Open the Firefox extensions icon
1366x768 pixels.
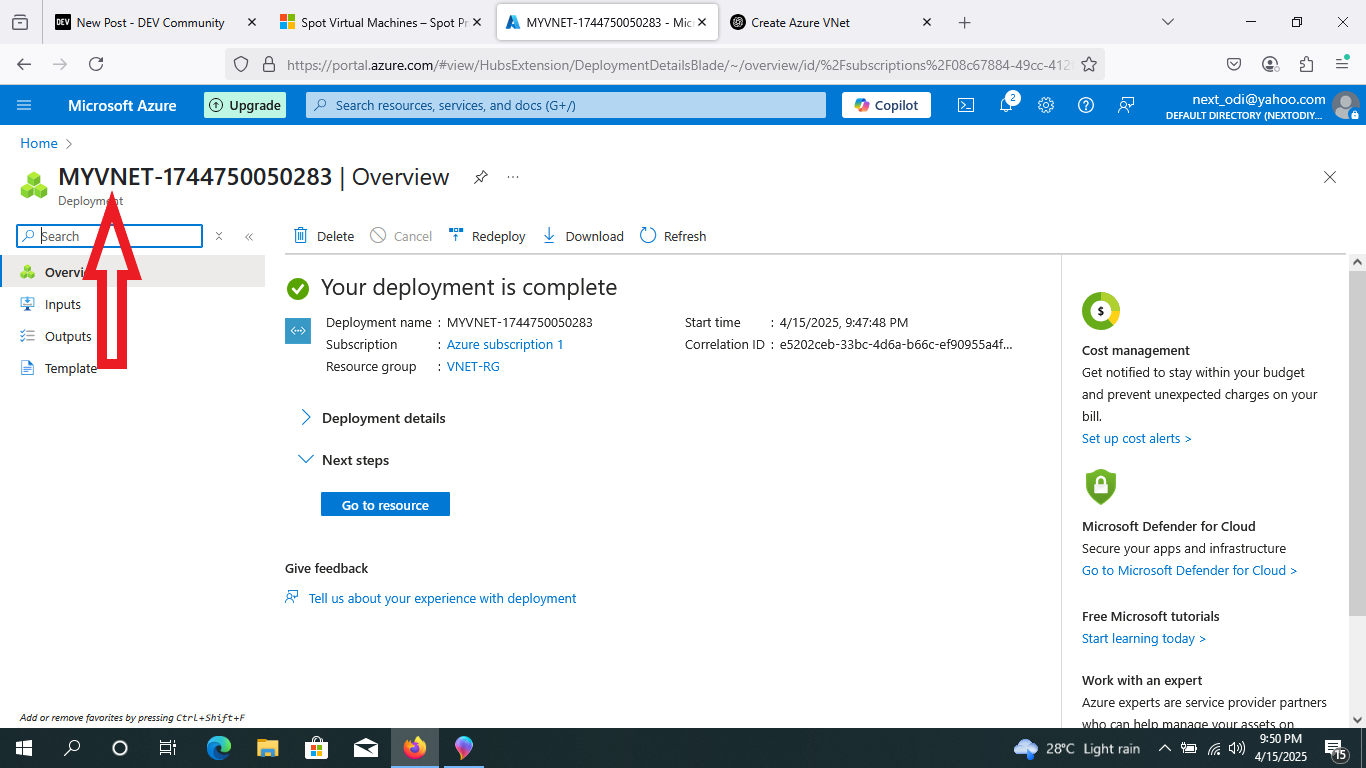[1306, 64]
